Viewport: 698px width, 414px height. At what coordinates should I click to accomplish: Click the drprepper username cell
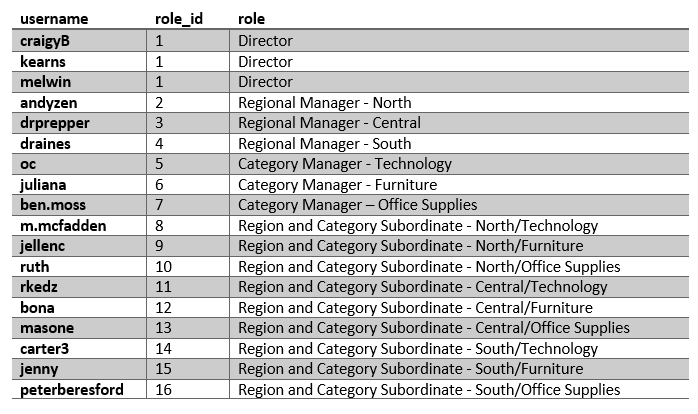(55, 123)
